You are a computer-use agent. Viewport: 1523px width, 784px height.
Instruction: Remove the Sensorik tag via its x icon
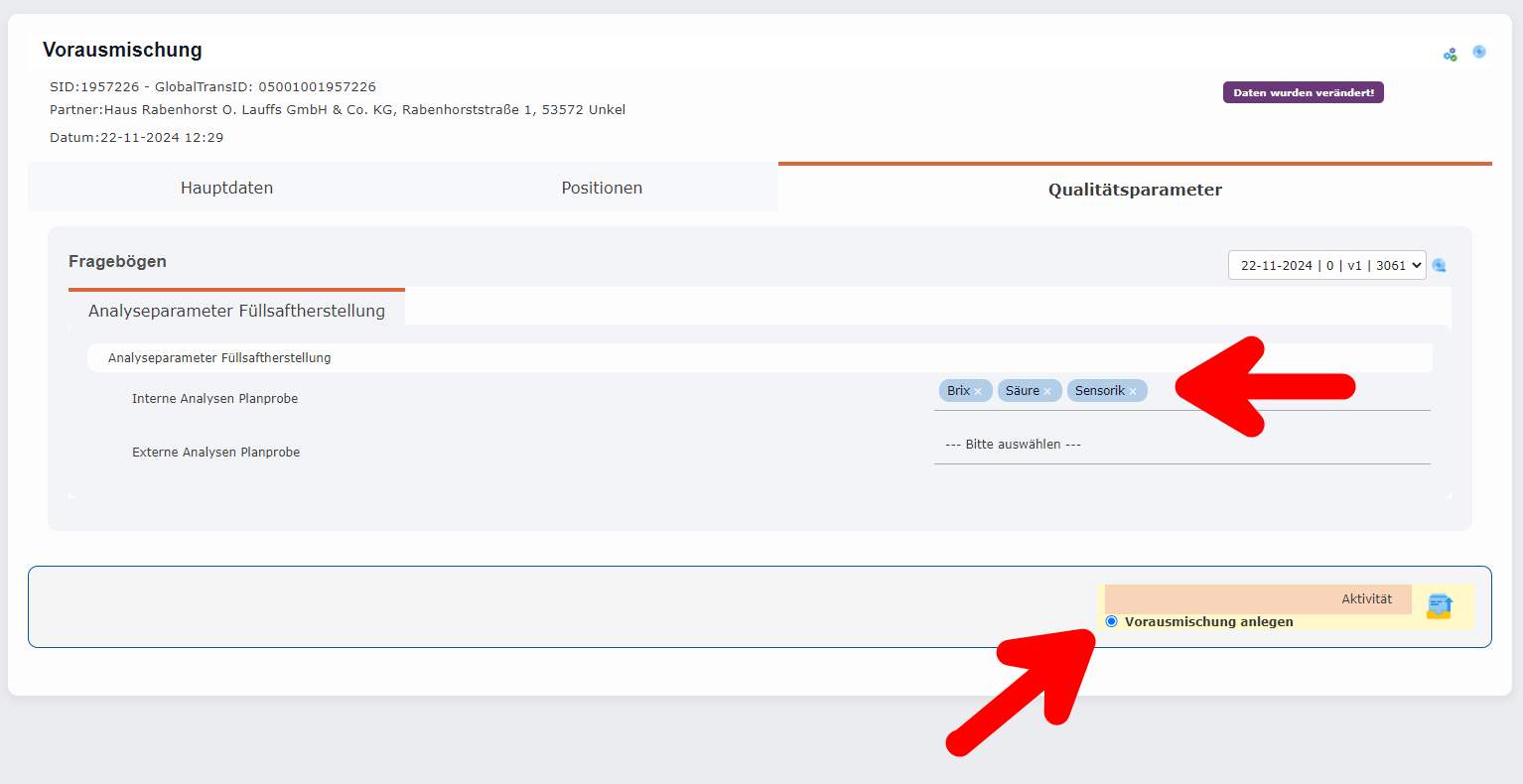click(1133, 390)
